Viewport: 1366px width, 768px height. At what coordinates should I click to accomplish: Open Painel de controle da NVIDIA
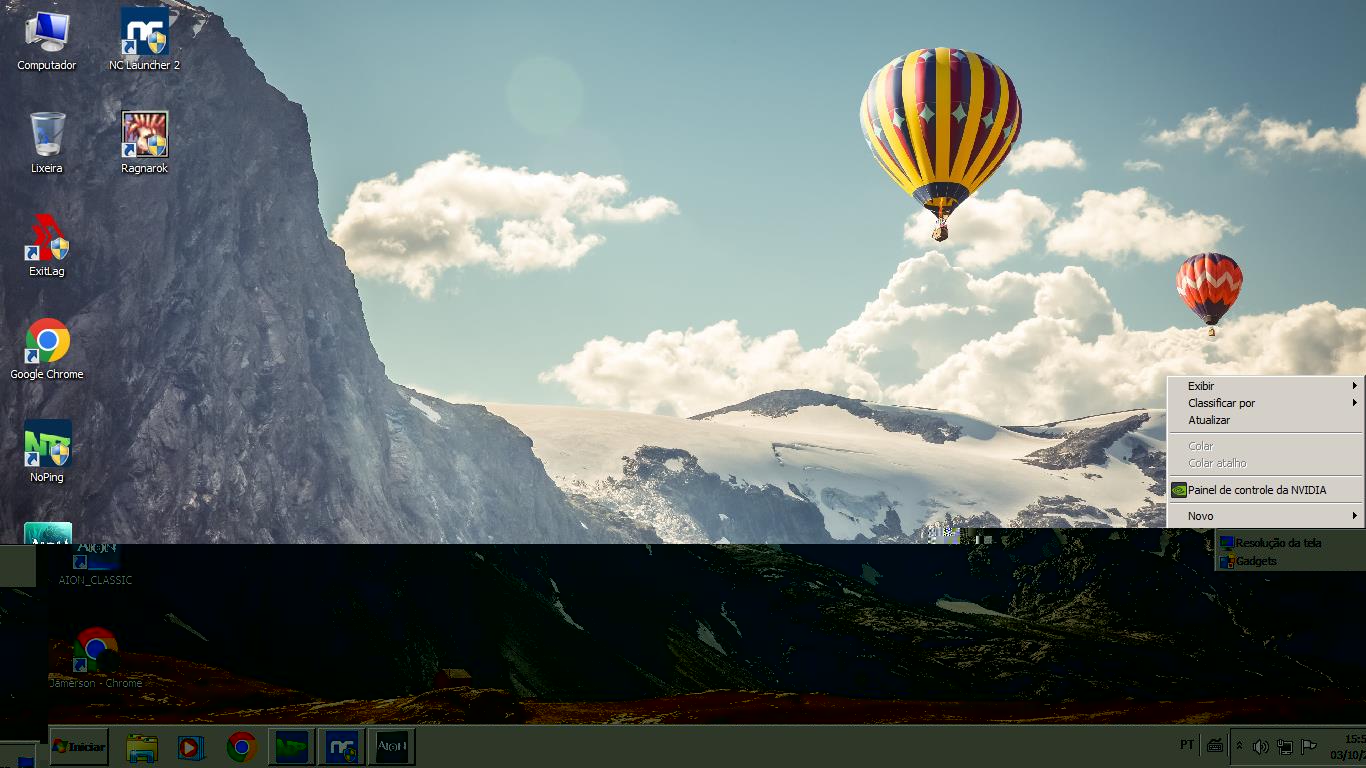1256,490
